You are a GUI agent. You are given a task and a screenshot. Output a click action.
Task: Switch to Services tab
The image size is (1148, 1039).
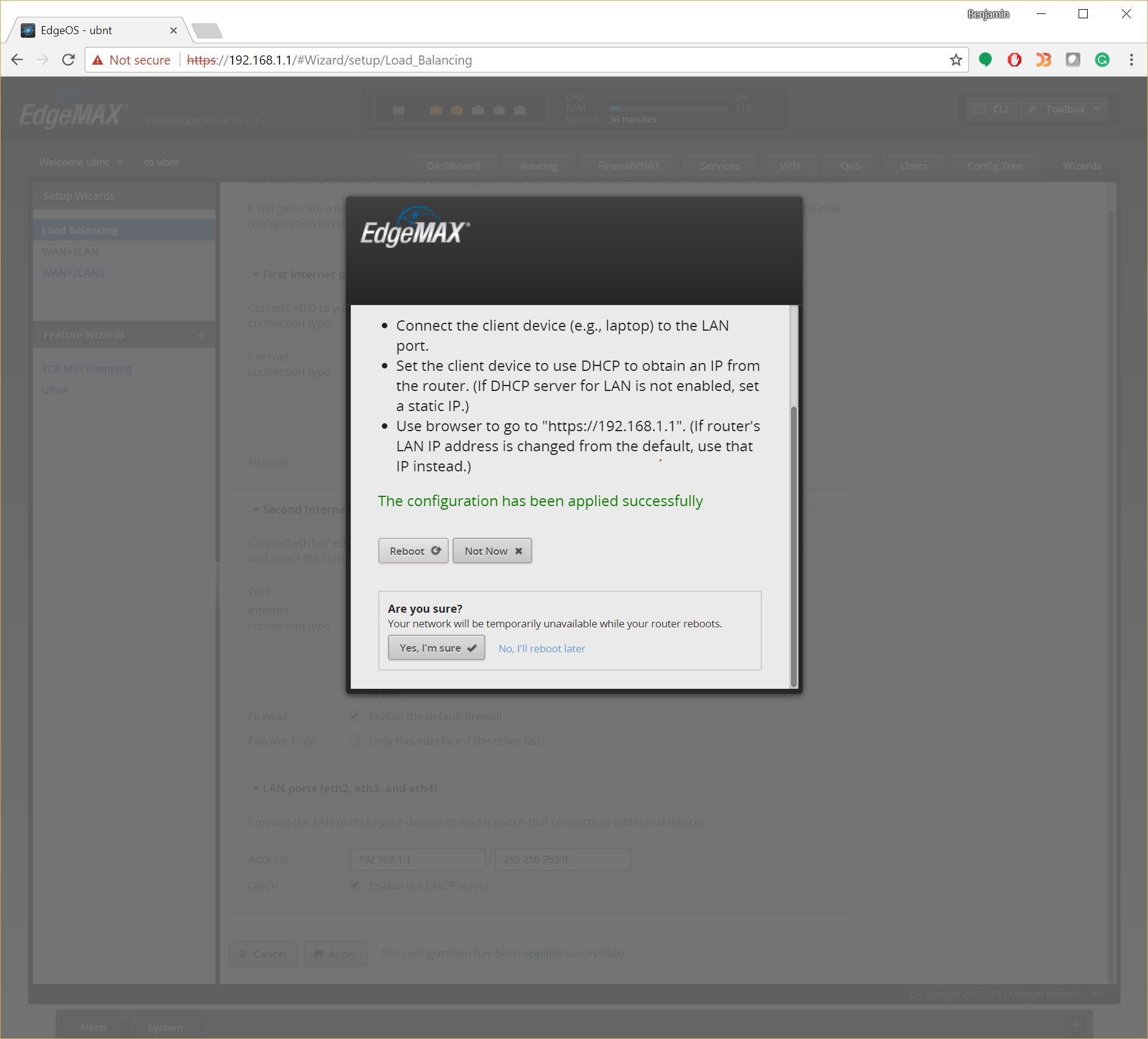[719, 166]
